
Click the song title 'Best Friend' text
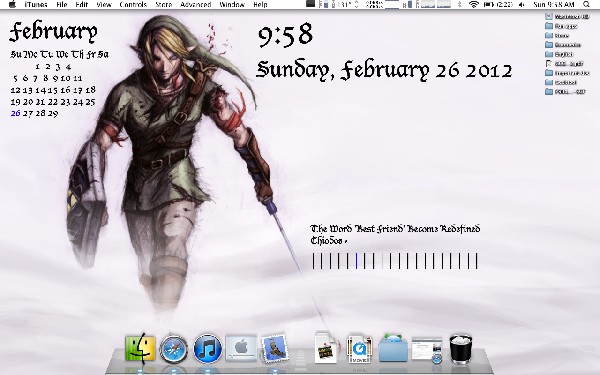(x=395, y=229)
